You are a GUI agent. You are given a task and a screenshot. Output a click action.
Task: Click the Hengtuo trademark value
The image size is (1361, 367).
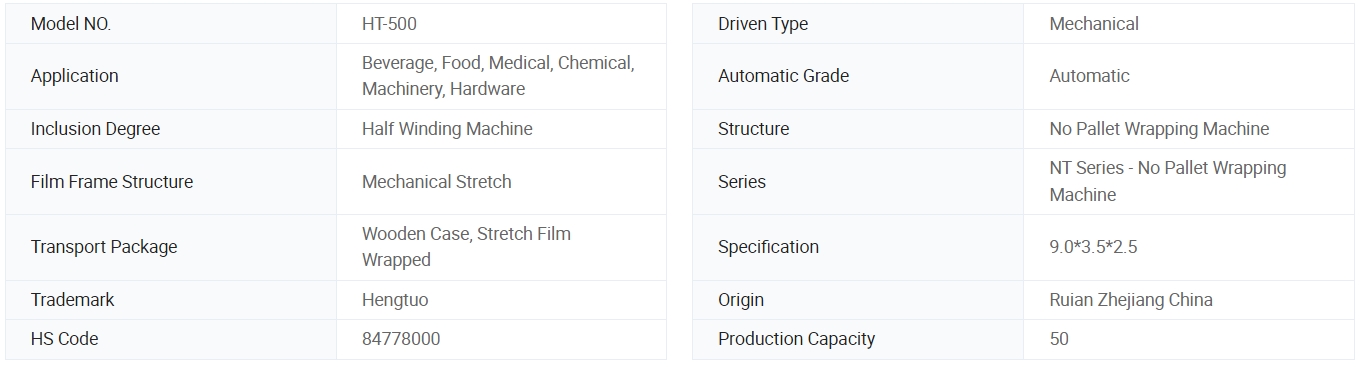point(395,300)
